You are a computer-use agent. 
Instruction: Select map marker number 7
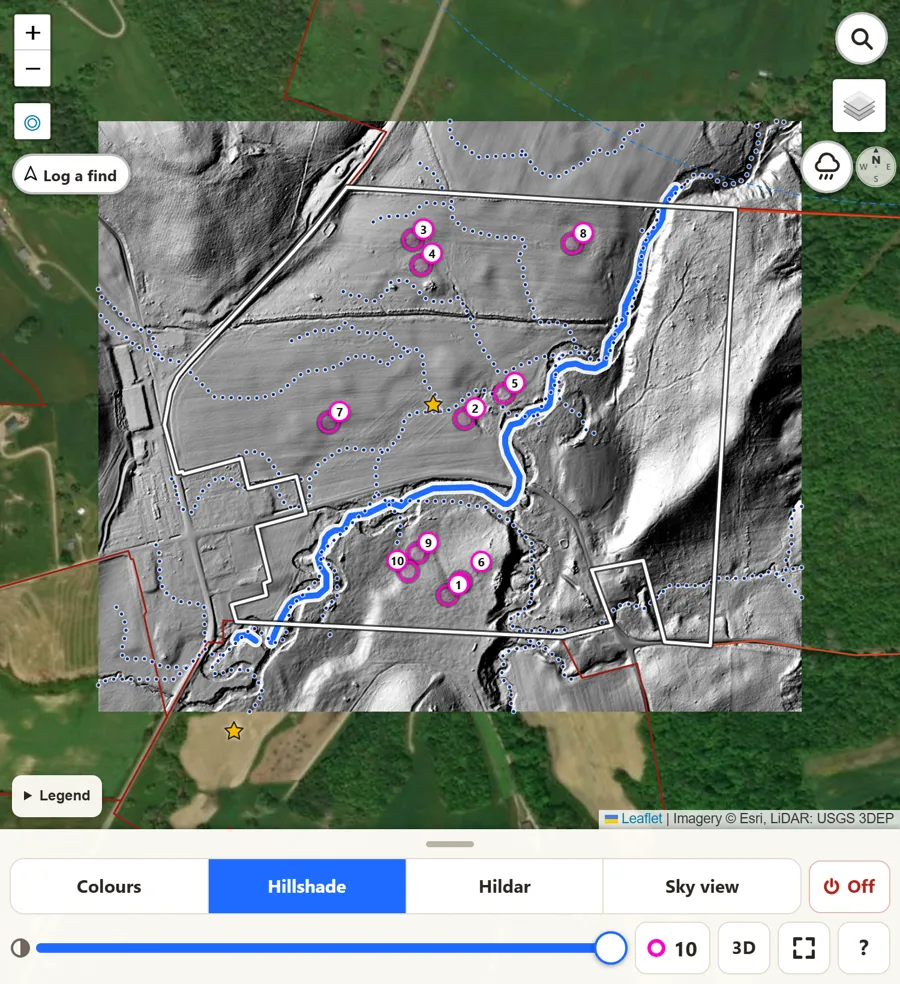(x=340, y=412)
